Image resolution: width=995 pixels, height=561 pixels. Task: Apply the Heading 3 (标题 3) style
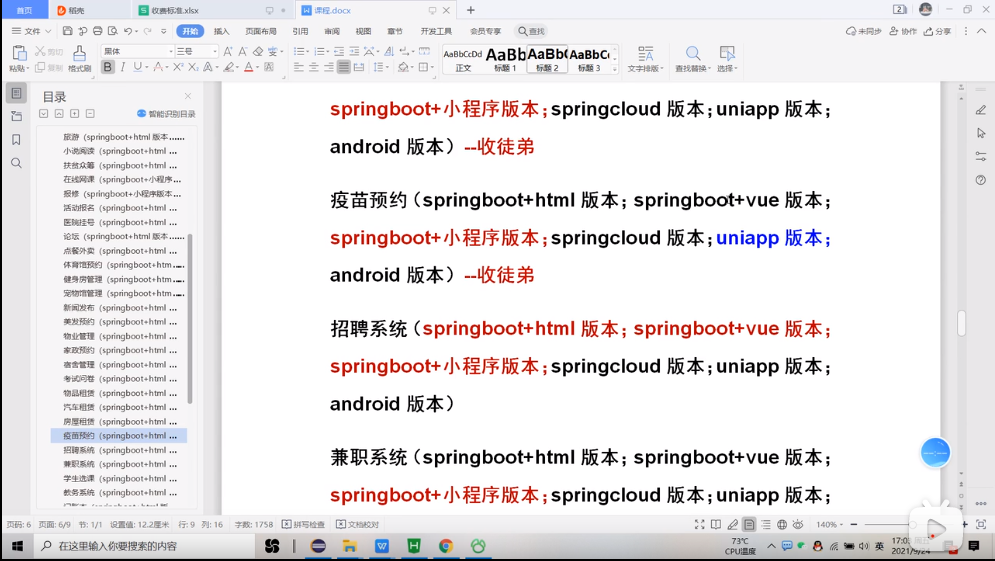tap(590, 59)
